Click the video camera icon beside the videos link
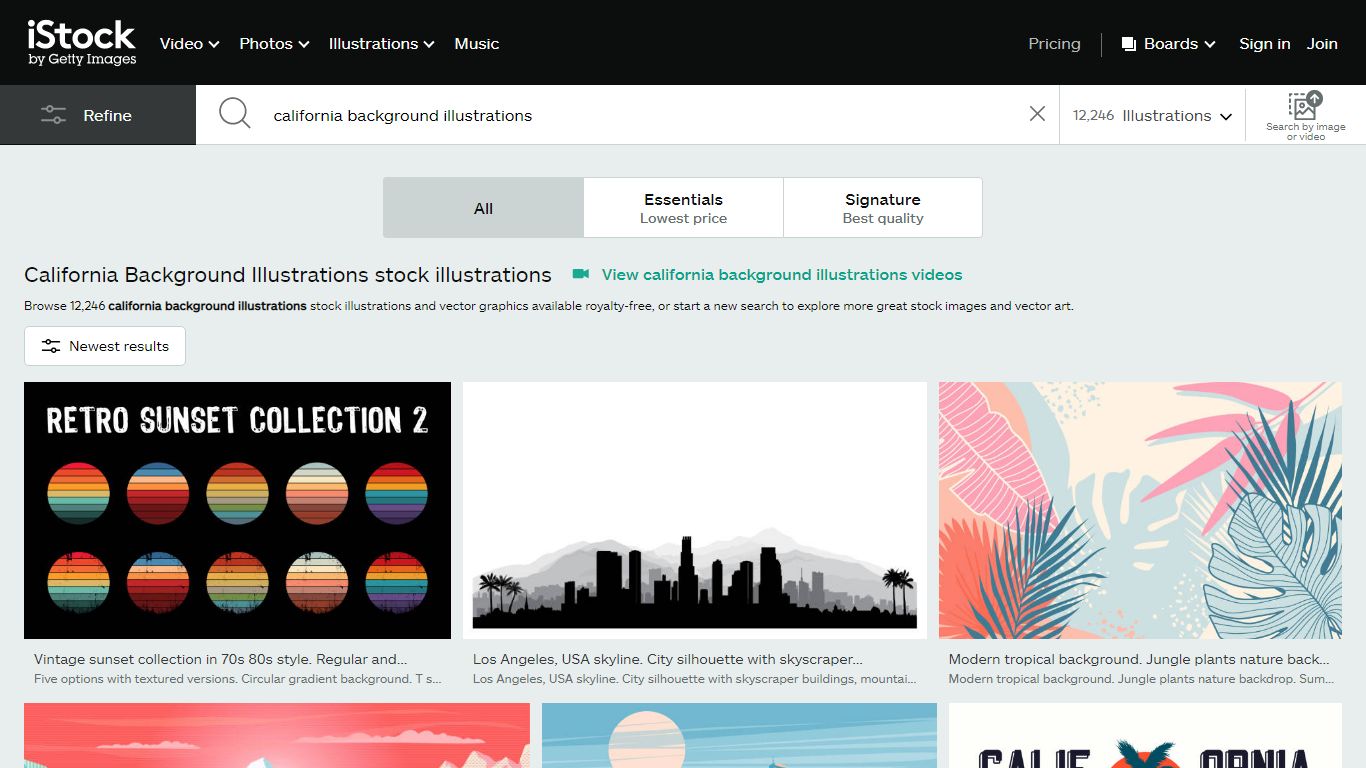Image resolution: width=1366 pixels, height=768 pixels. click(581, 274)
